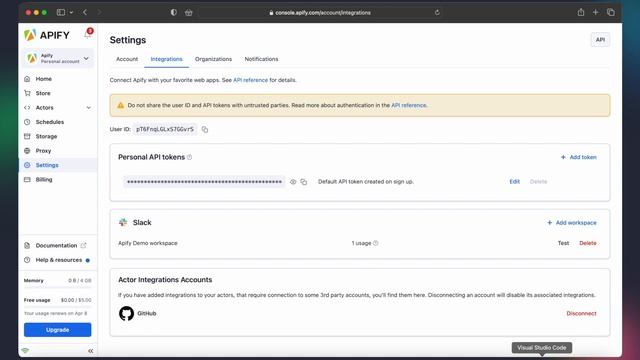Screen dimensions: 640x360
Task: Click Add workspace in Slack section
Action: [x=572, y=223]
